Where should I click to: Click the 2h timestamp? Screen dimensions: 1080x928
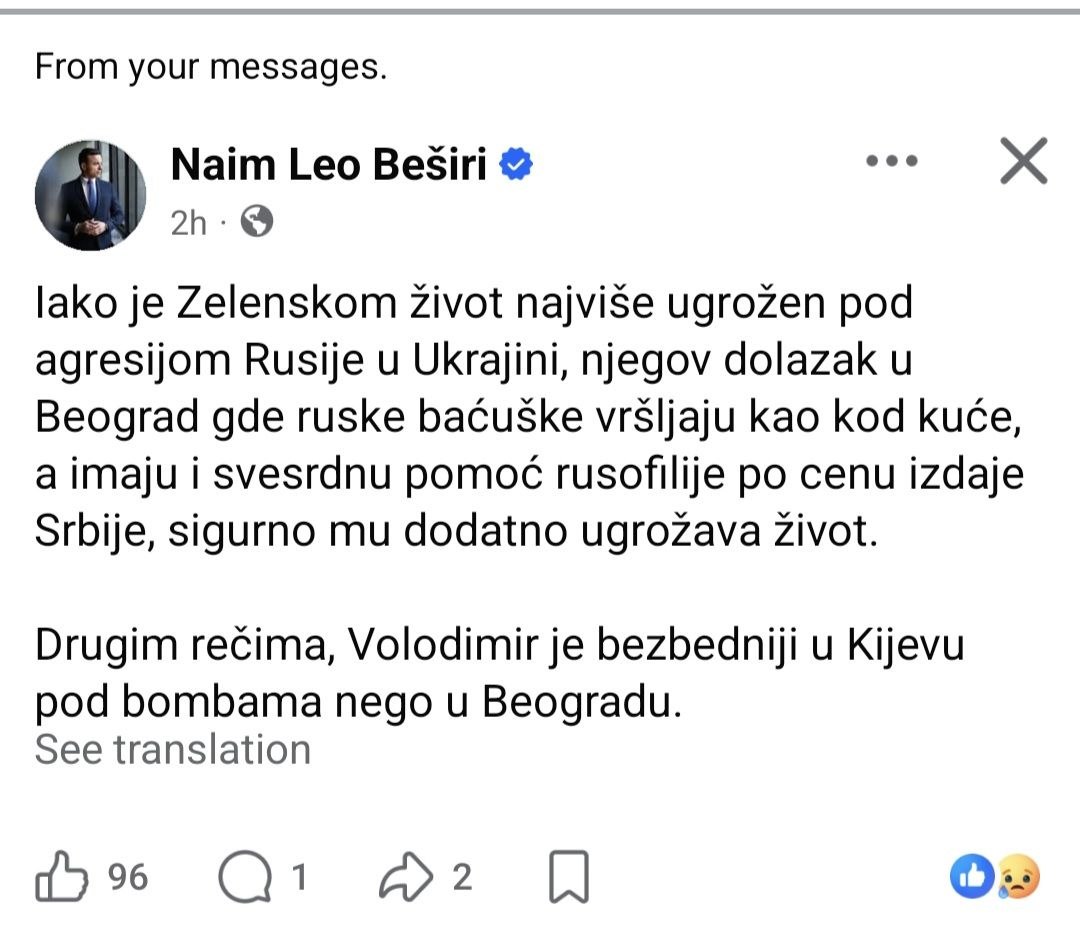click(188, 223)
